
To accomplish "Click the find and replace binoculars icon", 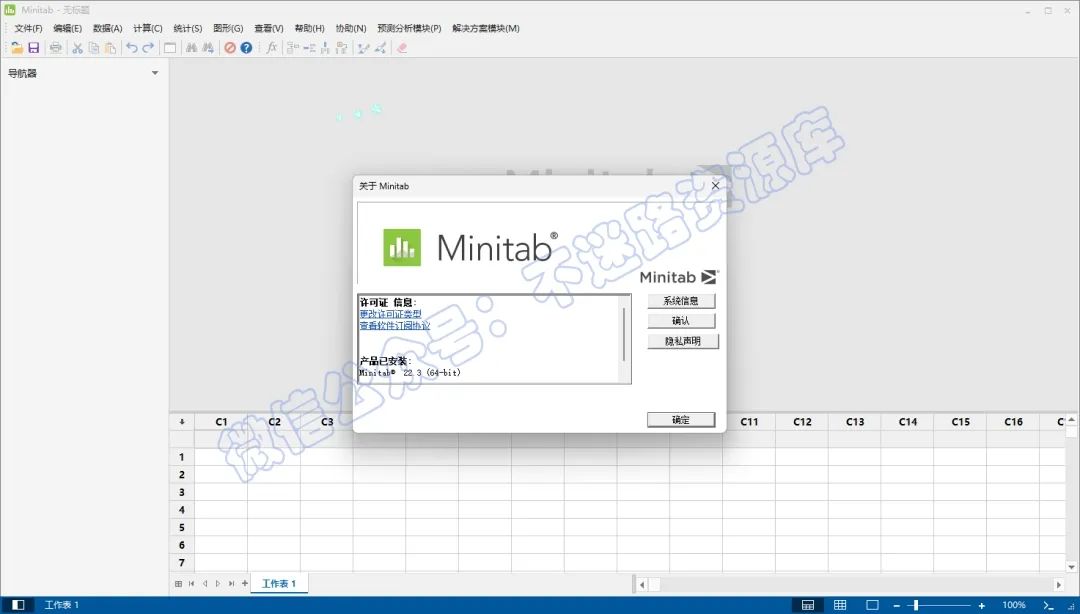I will point(207,48).
